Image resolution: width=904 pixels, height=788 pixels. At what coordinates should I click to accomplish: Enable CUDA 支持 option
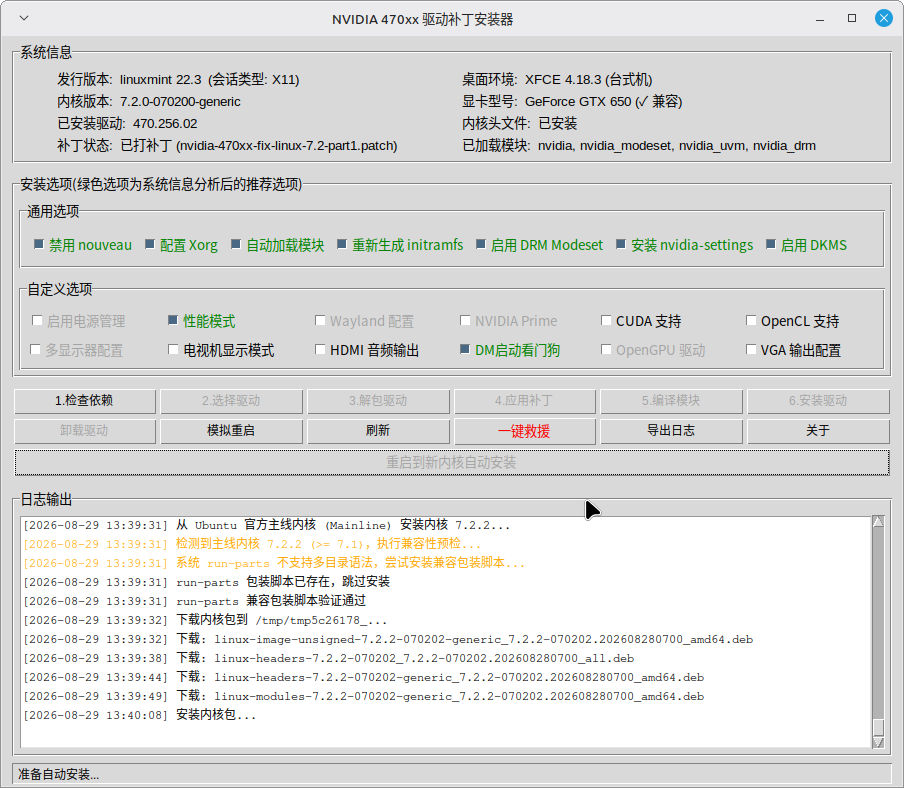(x=606, y=321)
